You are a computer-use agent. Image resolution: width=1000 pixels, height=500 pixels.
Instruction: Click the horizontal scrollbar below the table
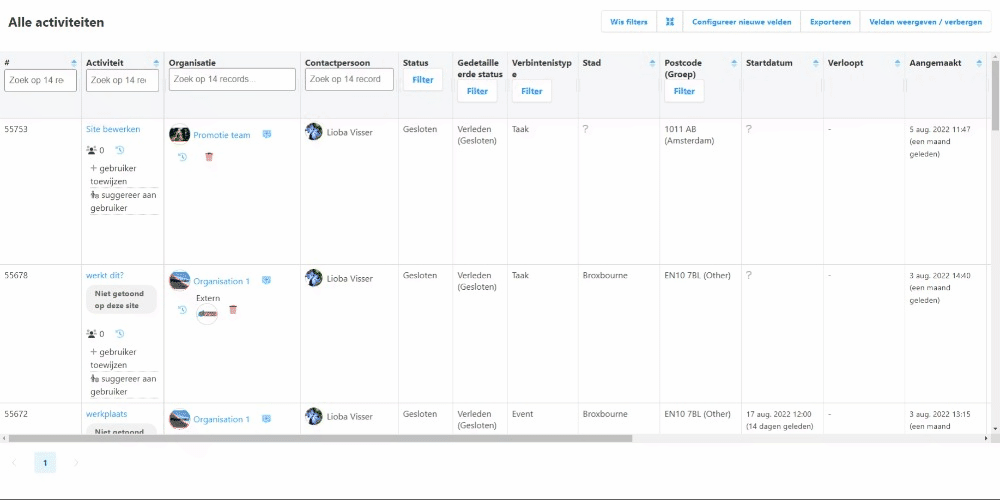320,438
